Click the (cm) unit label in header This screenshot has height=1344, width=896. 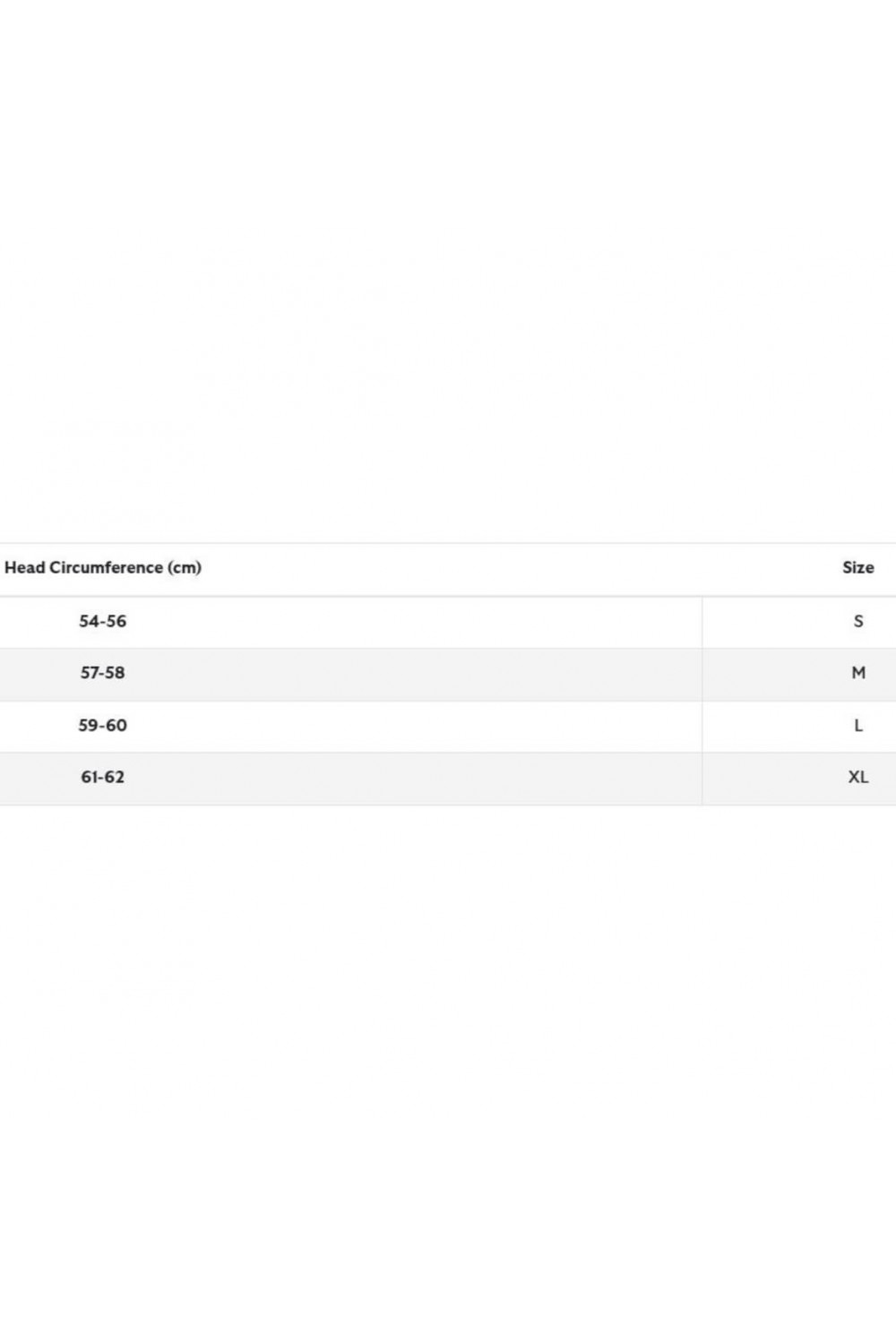pyautogui.click(x=185, y=567)
